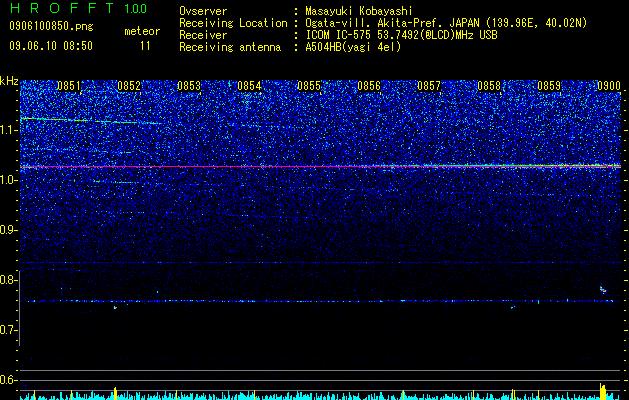Image resolution: width=629 pixels, height=400 pixels.
Task: Select the 0853 time marker
Action: [189, 86]
